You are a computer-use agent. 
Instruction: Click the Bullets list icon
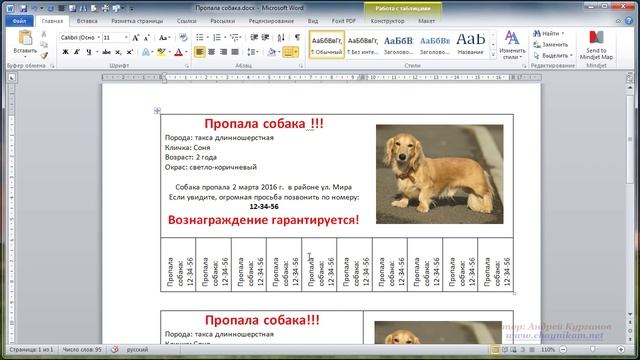point(200,38)
